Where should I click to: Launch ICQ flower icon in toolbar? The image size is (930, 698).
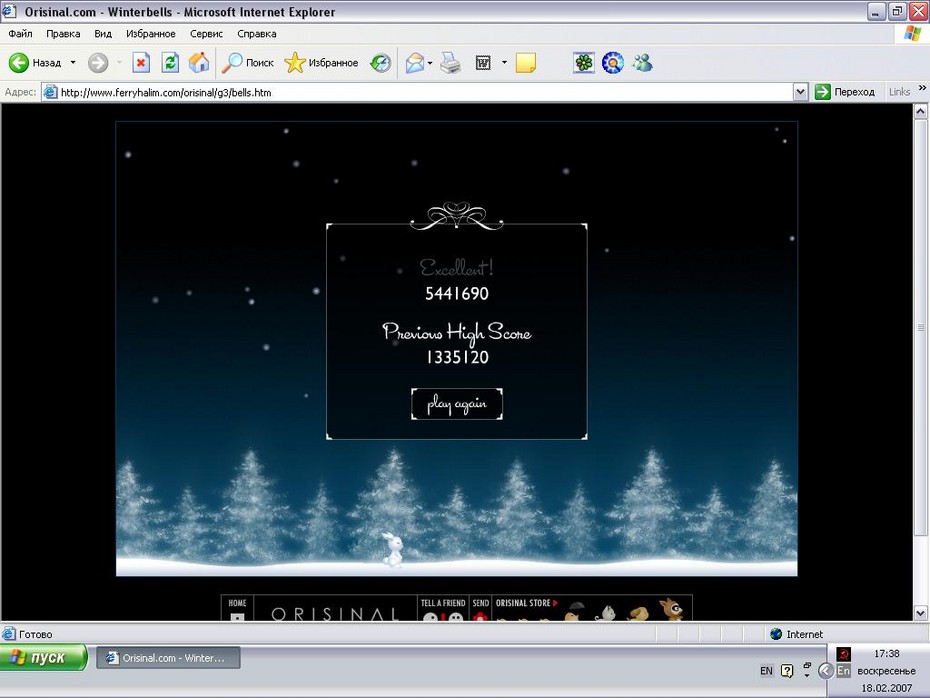pyautogui.click(x=584, y=62)
